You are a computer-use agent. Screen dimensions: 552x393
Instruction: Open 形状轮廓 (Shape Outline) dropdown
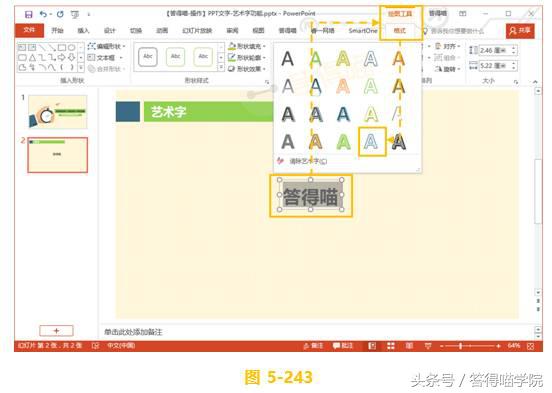click(x=247, y=57)
